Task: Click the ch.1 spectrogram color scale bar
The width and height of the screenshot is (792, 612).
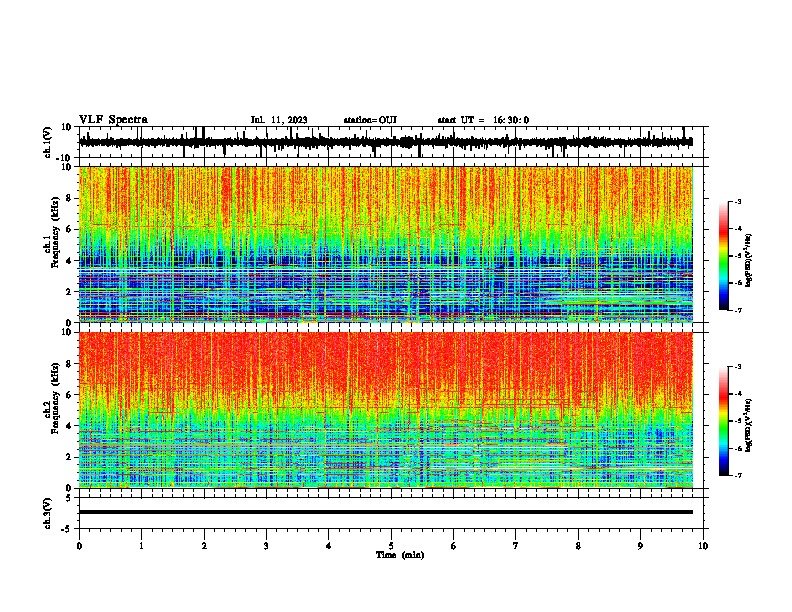Action: click(723, 256)
